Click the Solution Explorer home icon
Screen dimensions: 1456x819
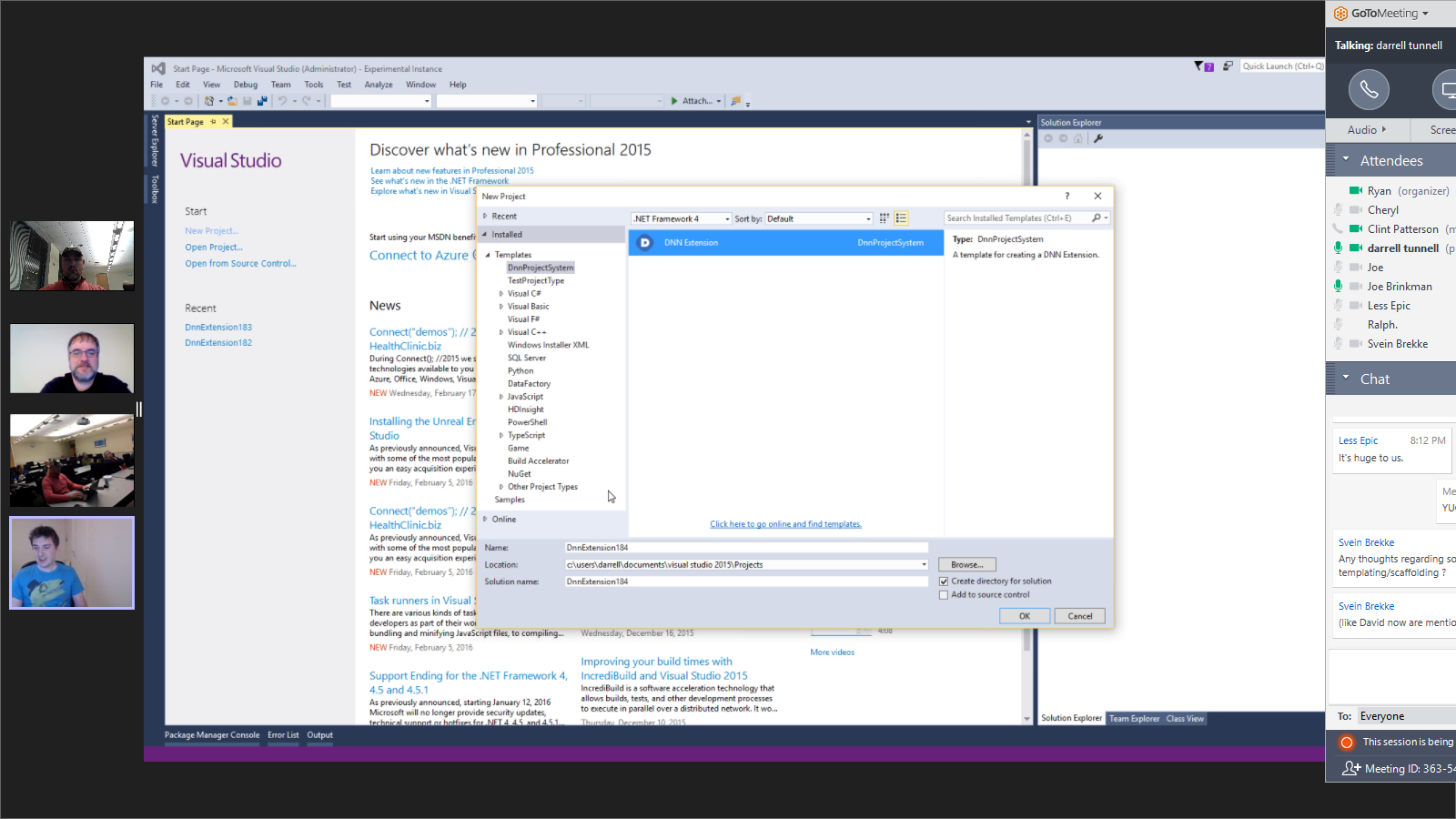[1078, 138]
